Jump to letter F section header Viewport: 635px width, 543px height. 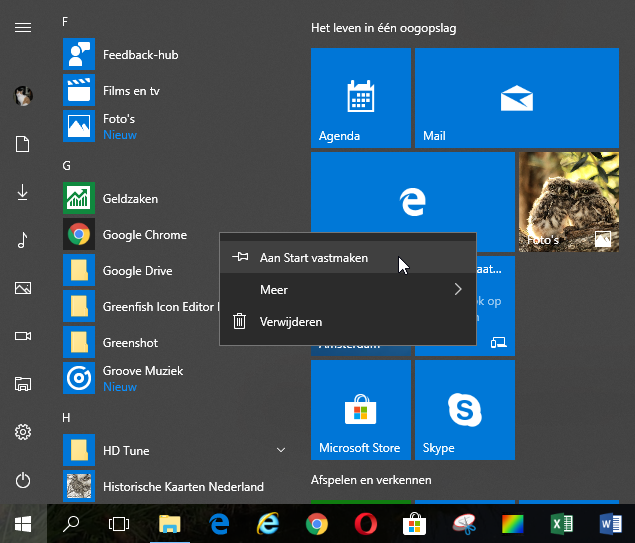tap(65, 21)
